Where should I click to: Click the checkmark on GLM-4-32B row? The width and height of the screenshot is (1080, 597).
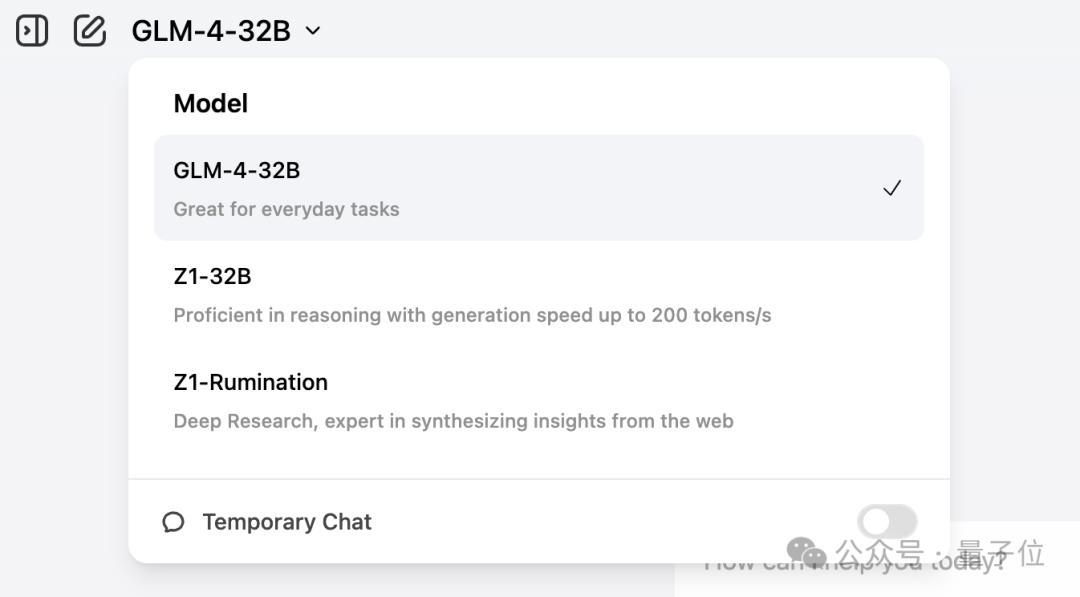click(x=892, y=188)
